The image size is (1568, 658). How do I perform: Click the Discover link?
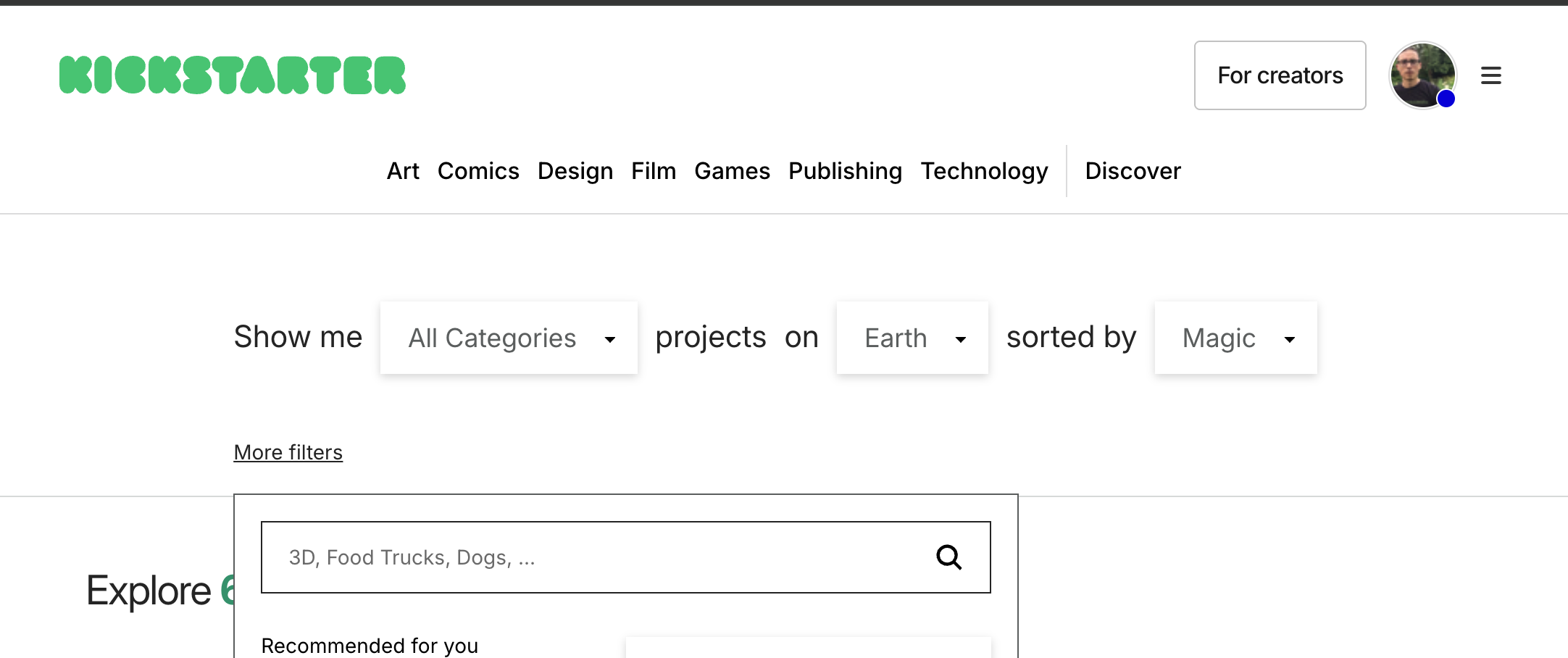1133,171
